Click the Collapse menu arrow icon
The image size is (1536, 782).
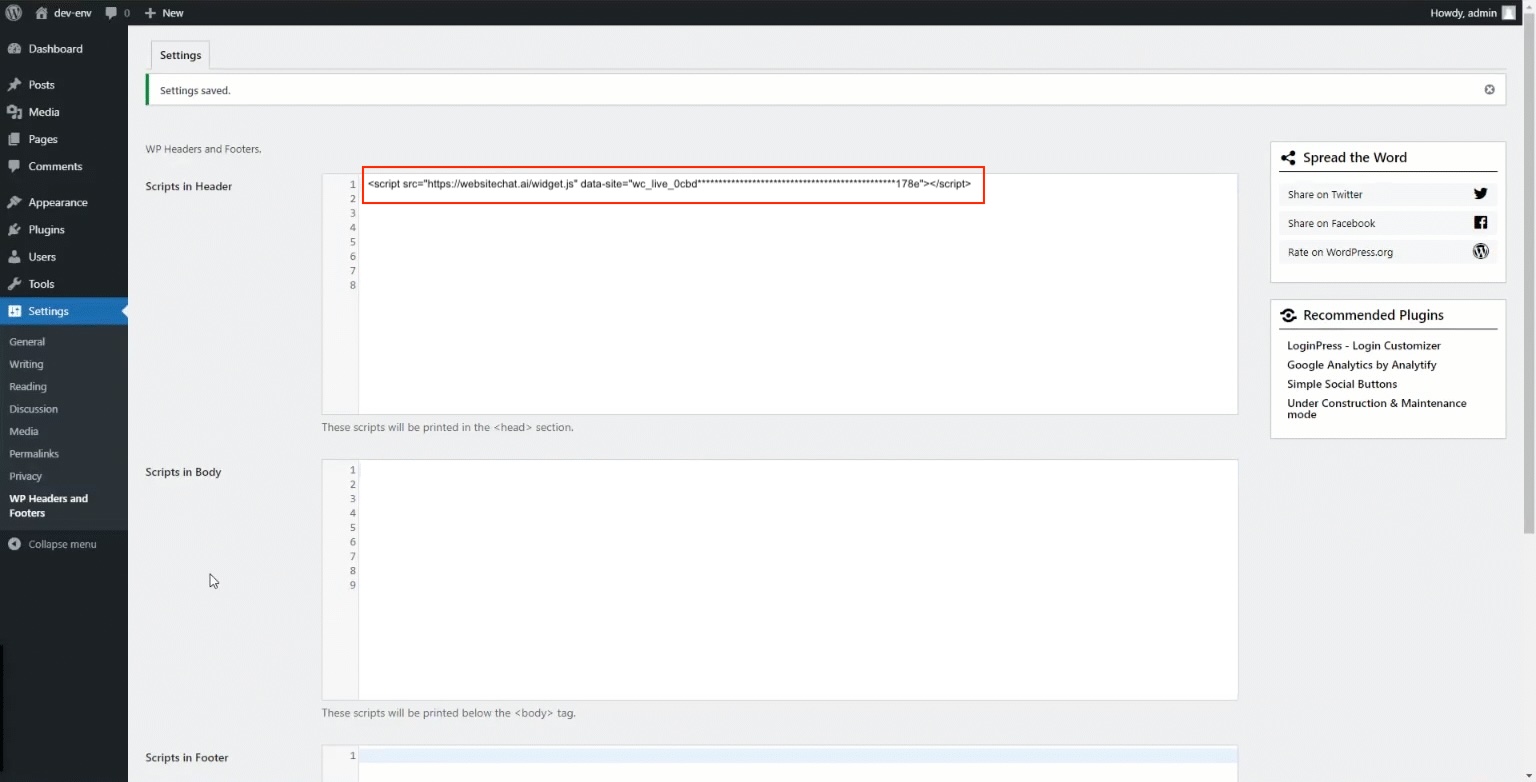tap(14, 544)
